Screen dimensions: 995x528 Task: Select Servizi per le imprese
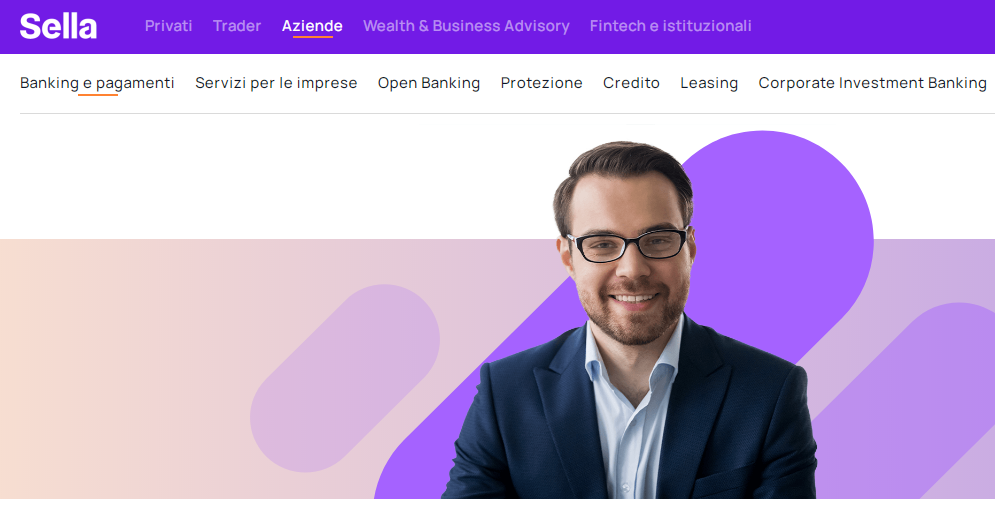pyautogui.click(x=276, y=83)
